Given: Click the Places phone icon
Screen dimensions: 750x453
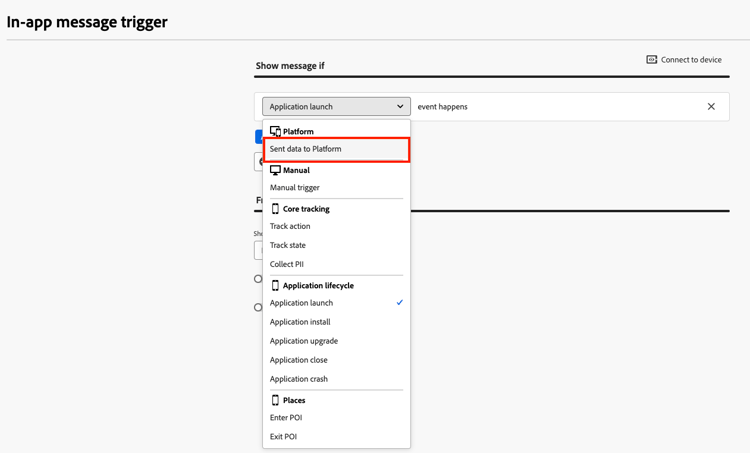Looking at the screenshot, I should (x=275, y=400).
